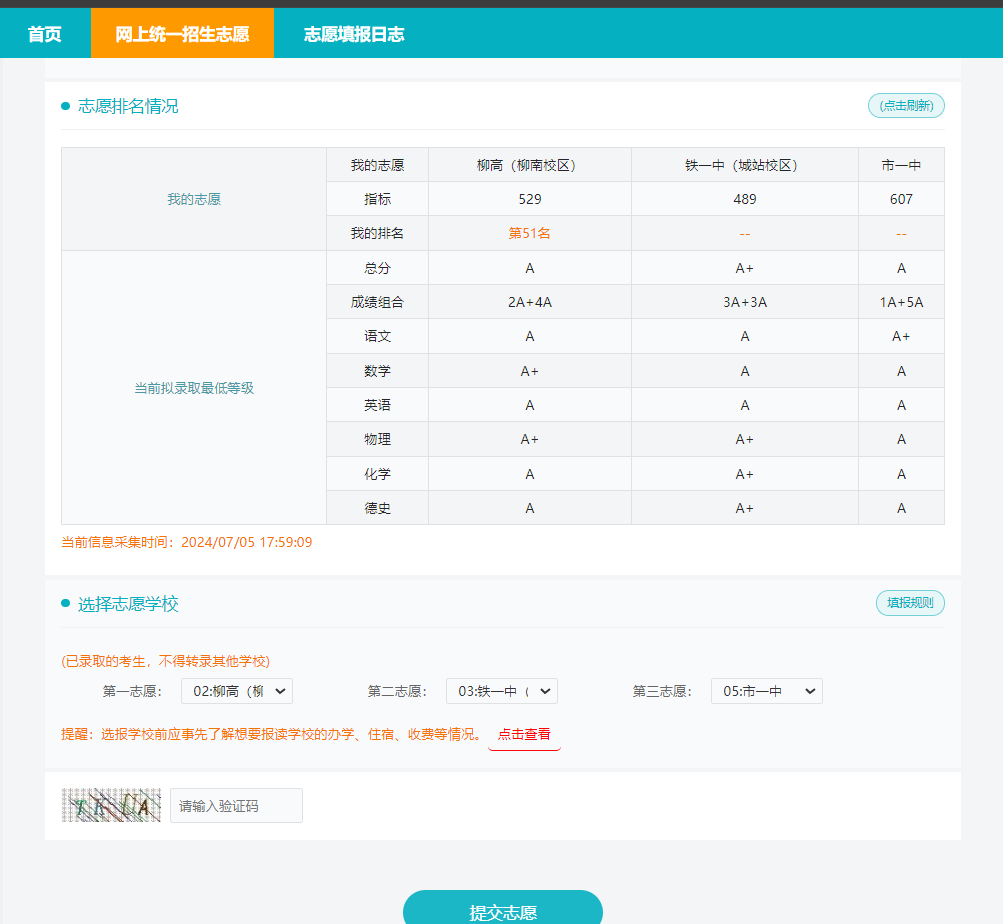This screenshot has width=1003, height=924.
Task: Select the 铁一中（城站校区） column header
Action: (x=744, y=165)
